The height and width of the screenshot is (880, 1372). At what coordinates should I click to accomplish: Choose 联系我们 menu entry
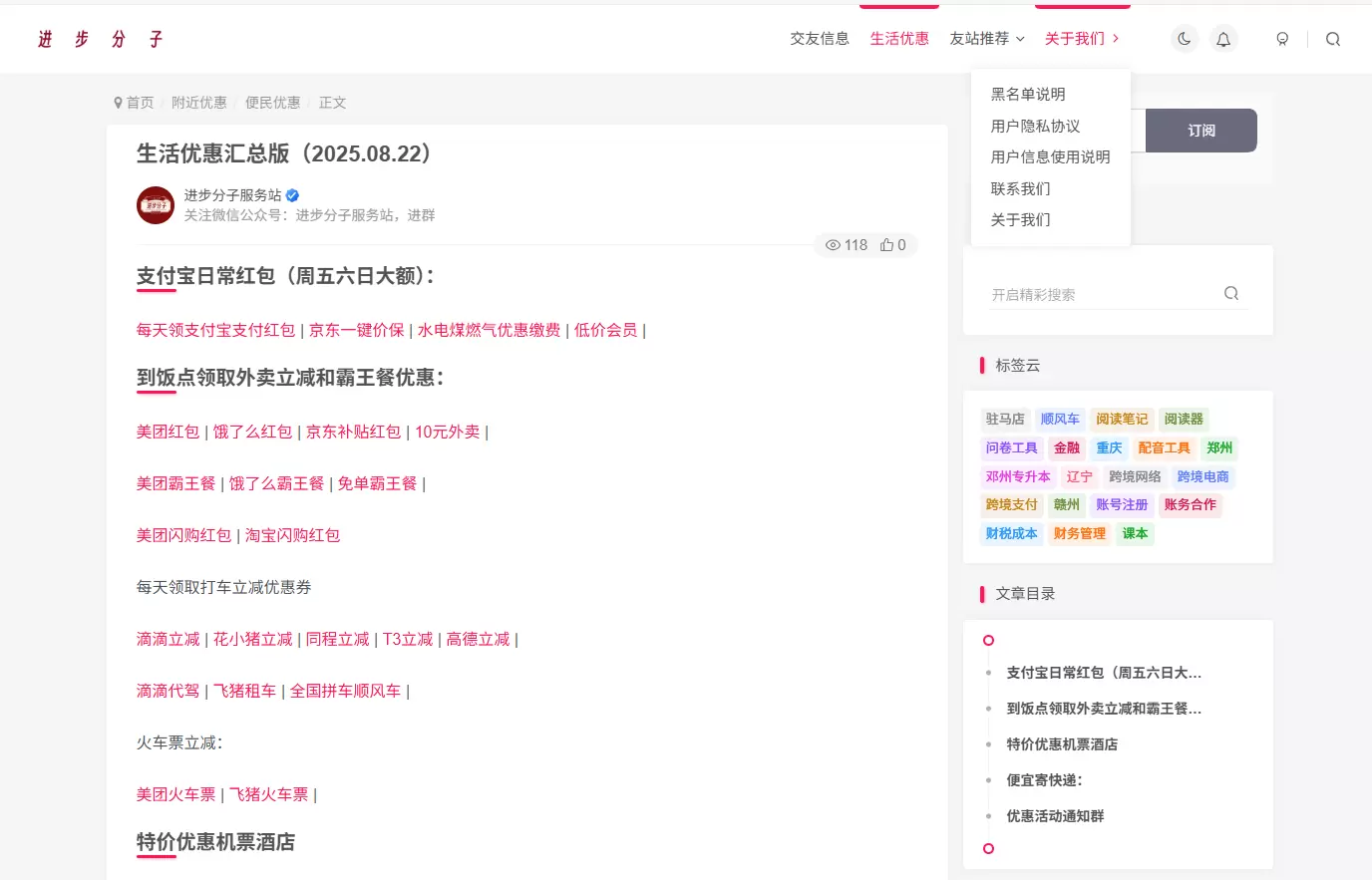coord(1020,188)
